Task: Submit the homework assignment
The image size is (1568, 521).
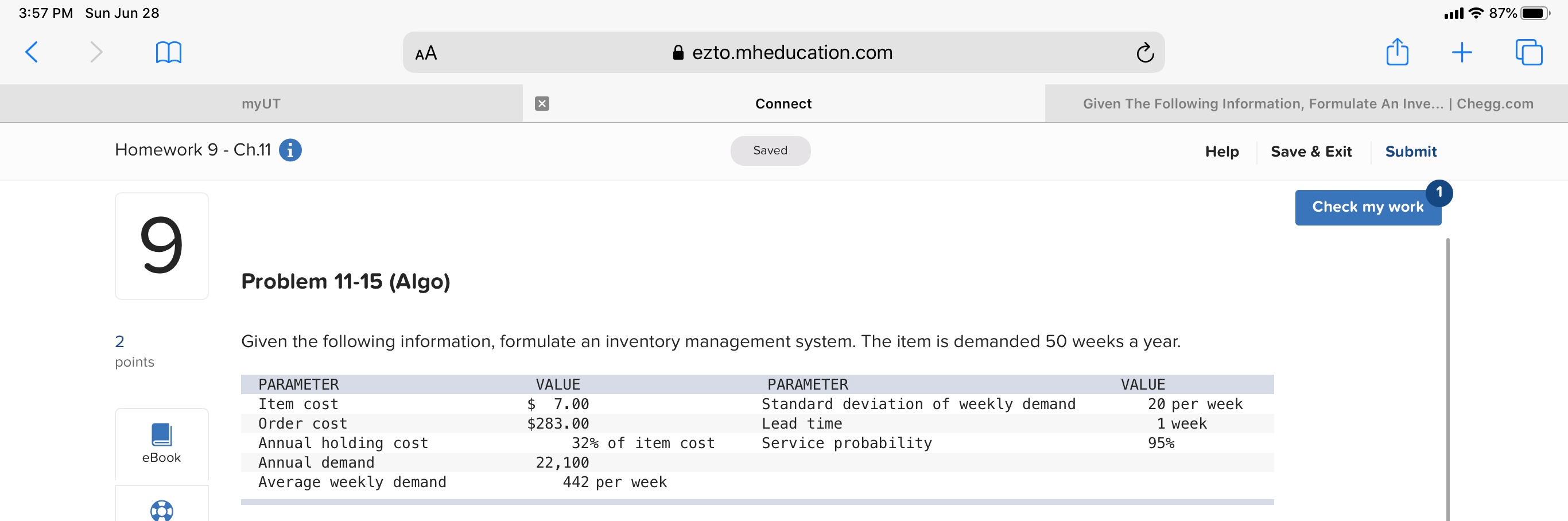Action: pyautogui.click(x=1410, y=151)
